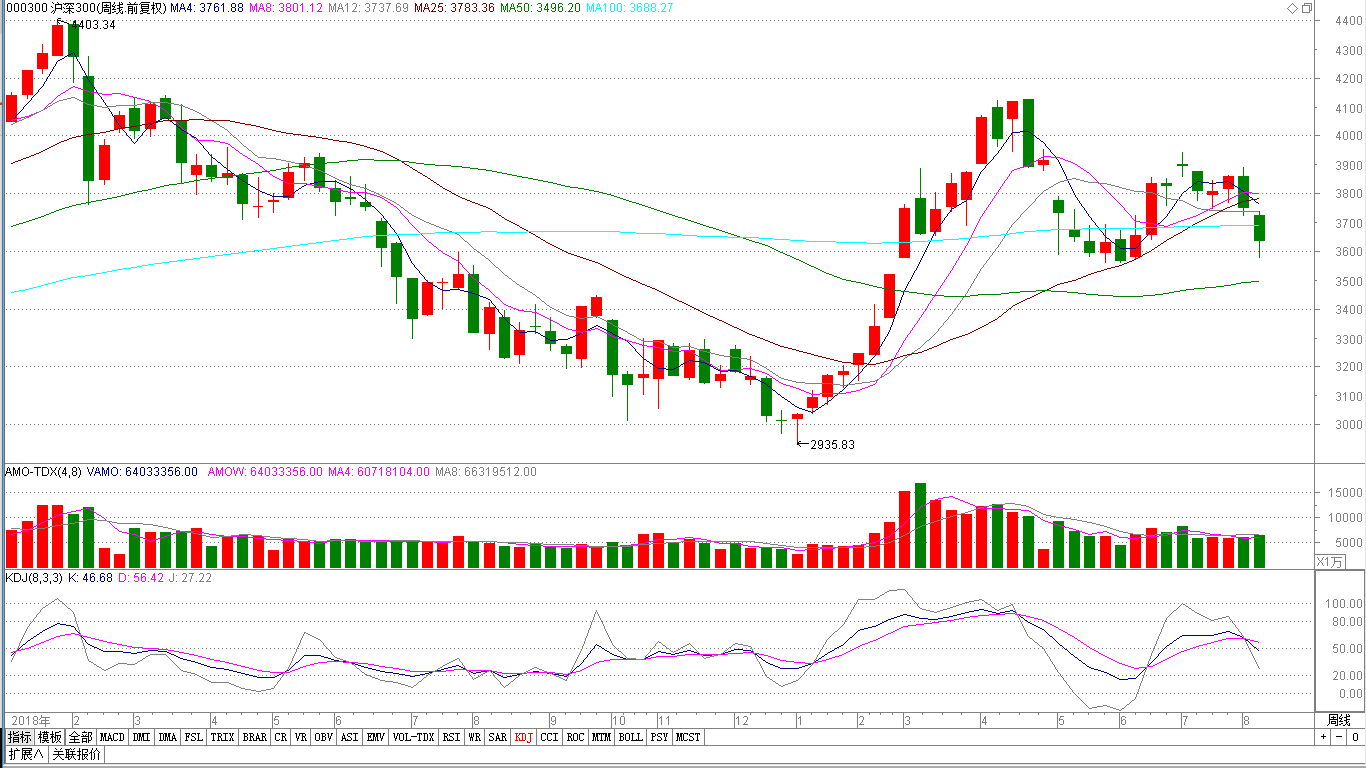Click the MA8: 66319512.00 volume value

click(x=486, y=472)
